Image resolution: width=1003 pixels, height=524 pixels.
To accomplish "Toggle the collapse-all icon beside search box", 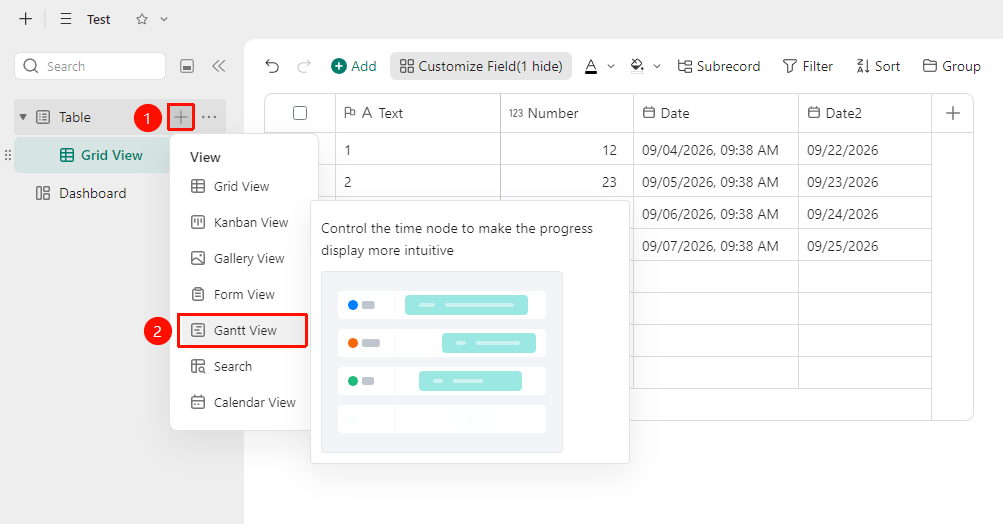I will (x=187, y=66).
